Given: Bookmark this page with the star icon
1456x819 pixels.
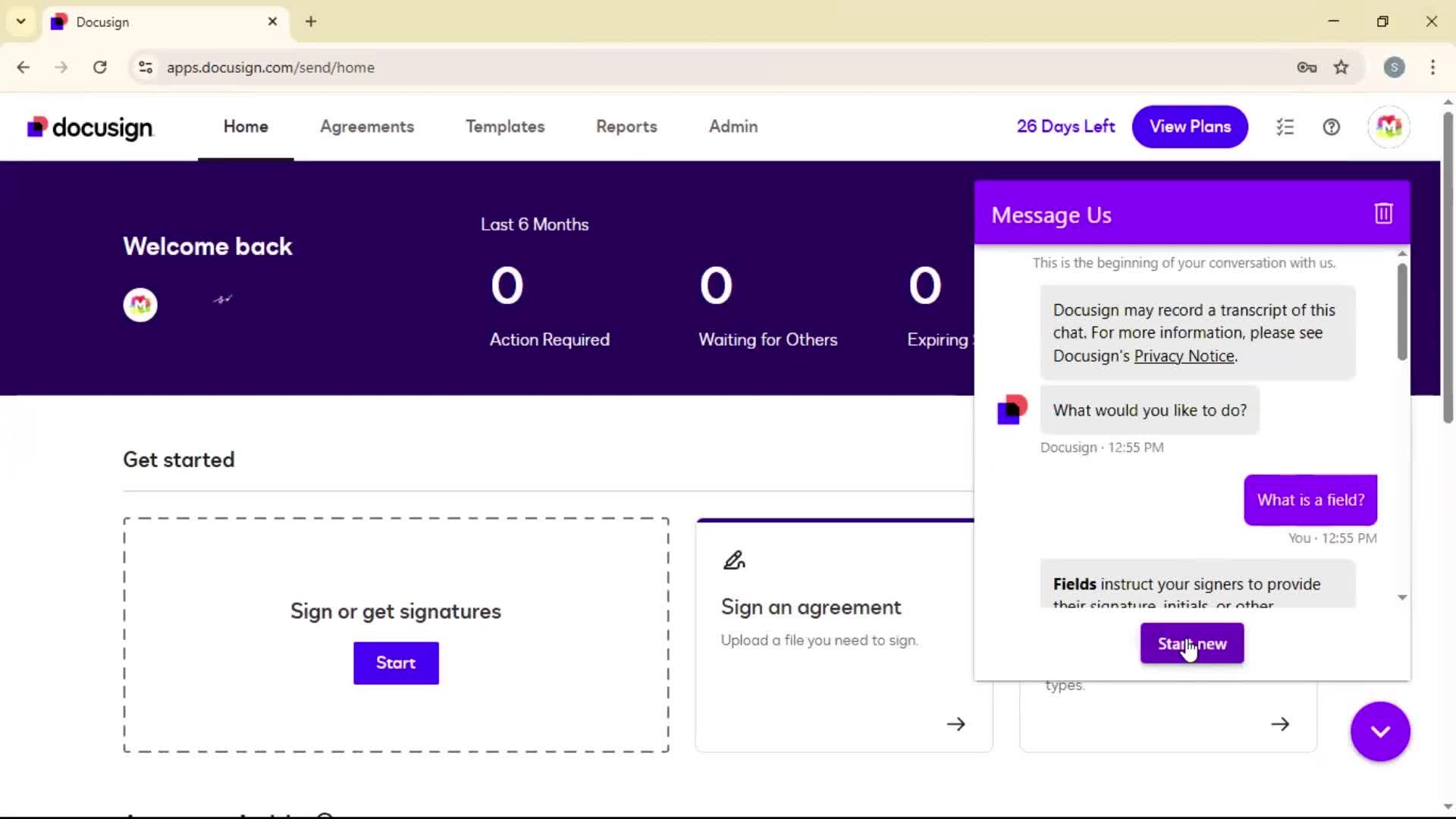Looking at the screenshot, I should pyautogui.click(x=1341, y=67).
